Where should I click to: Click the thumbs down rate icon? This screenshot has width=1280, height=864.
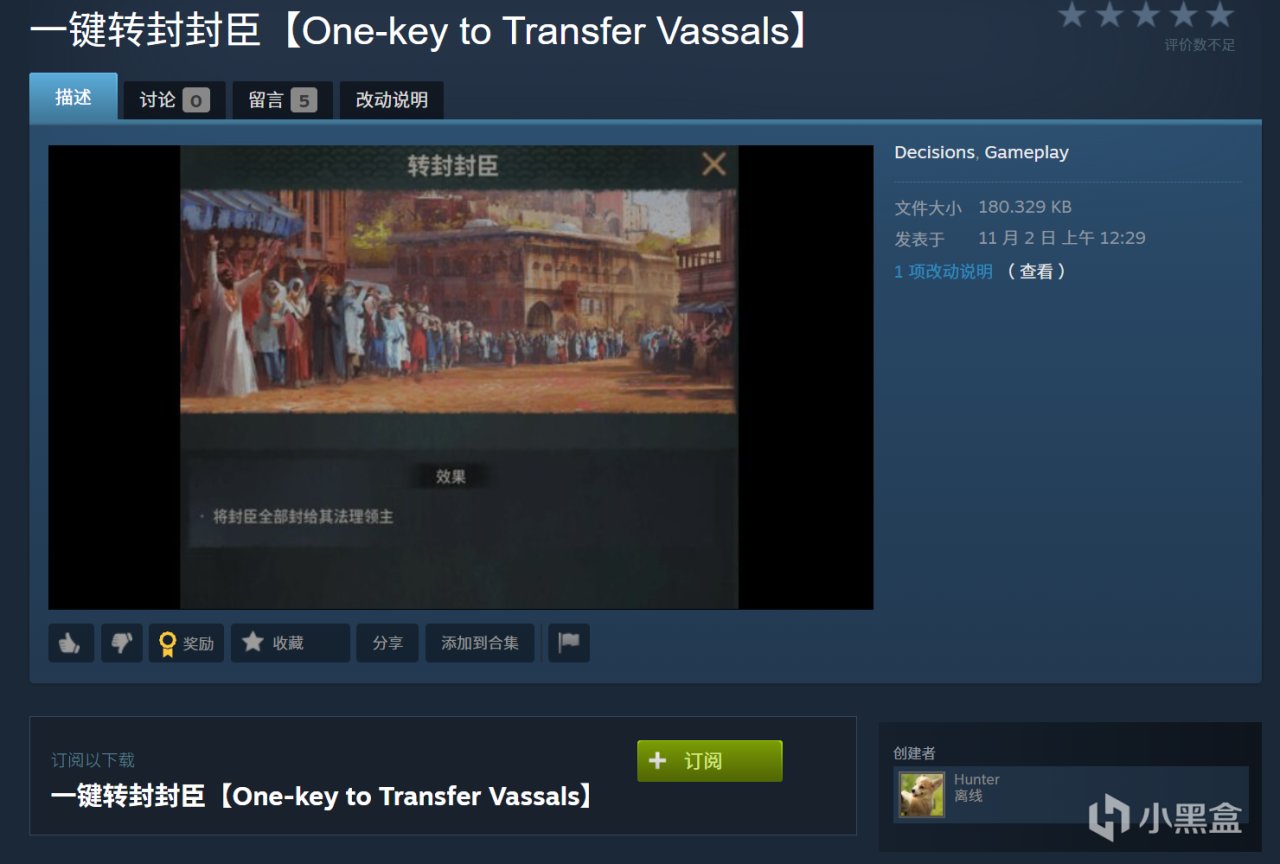[122, 643]
